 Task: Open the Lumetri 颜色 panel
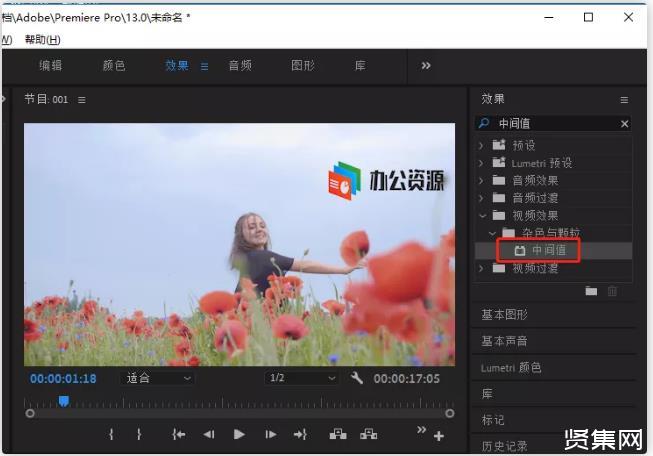[511, 368]
